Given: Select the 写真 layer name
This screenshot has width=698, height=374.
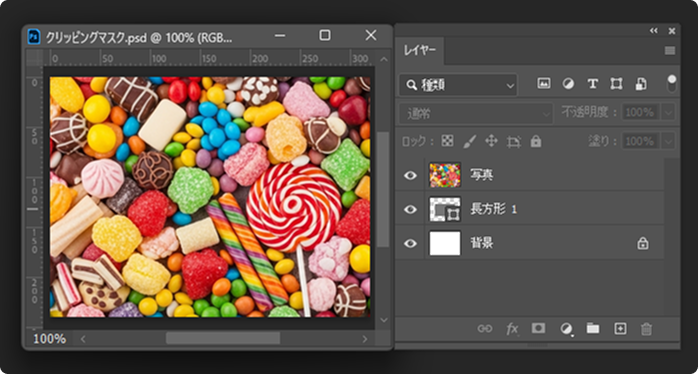Looking at the screenshot, I should pyautogui.click(x=482, y=175).
